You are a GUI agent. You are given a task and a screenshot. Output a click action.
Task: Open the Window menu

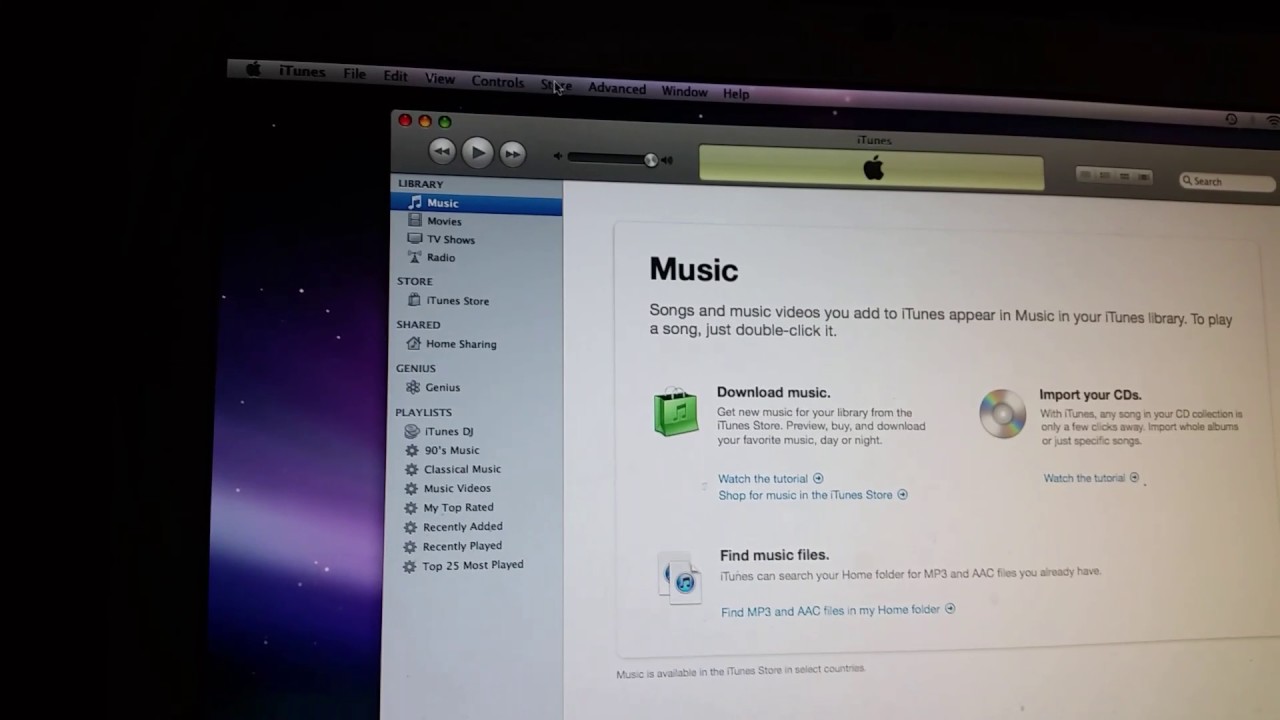coord(684,91)
